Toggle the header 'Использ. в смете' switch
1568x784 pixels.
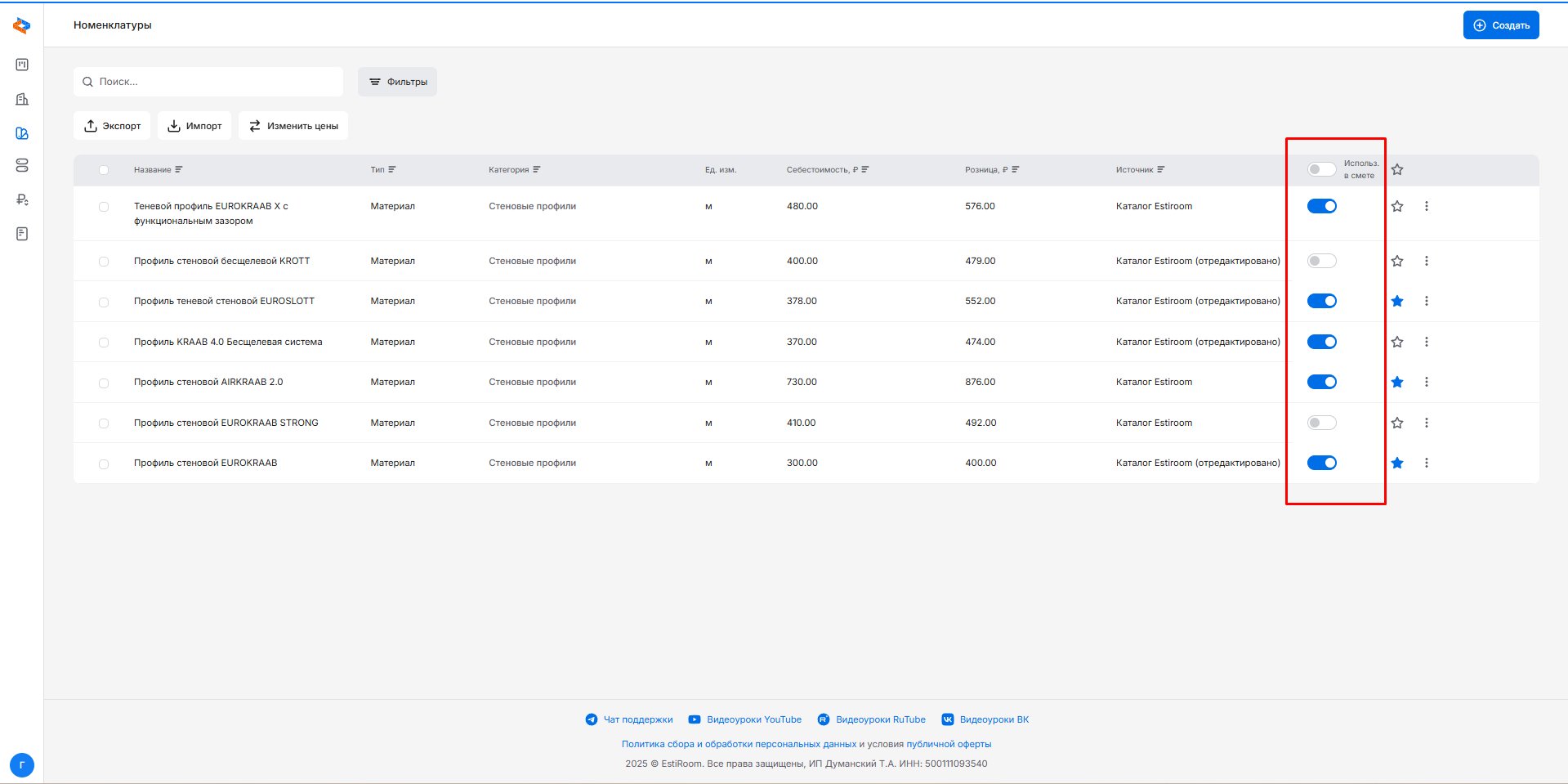(x=1321, y=169)
